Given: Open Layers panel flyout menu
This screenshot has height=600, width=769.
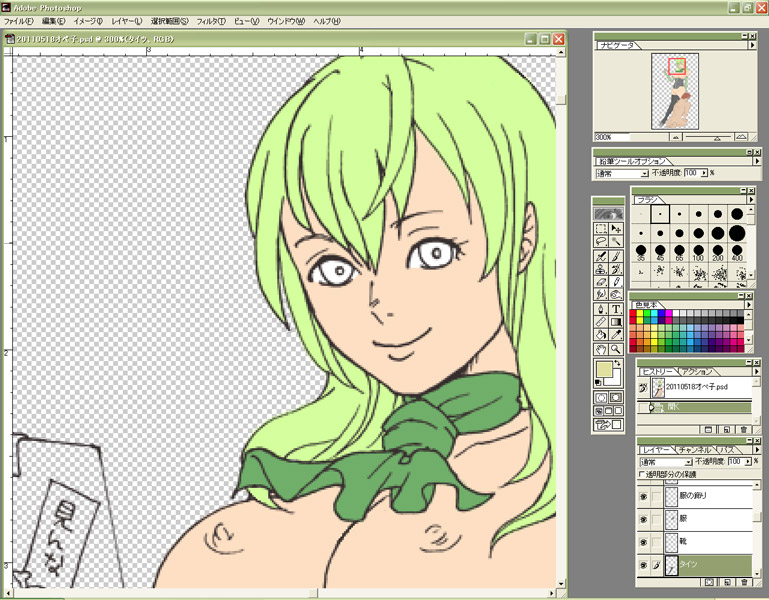Looking at the screenshot, I should (x=756, y=449).
